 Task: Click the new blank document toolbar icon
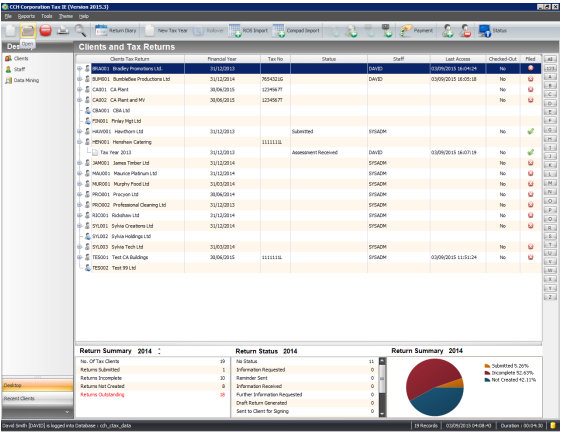point(10,31)
